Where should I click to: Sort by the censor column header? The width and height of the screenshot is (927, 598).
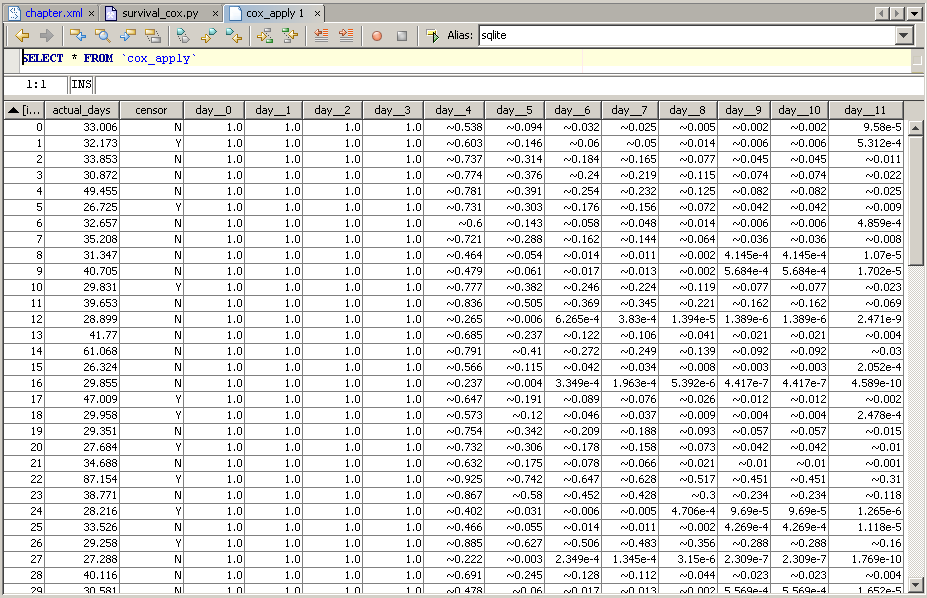tap(151, 110)
